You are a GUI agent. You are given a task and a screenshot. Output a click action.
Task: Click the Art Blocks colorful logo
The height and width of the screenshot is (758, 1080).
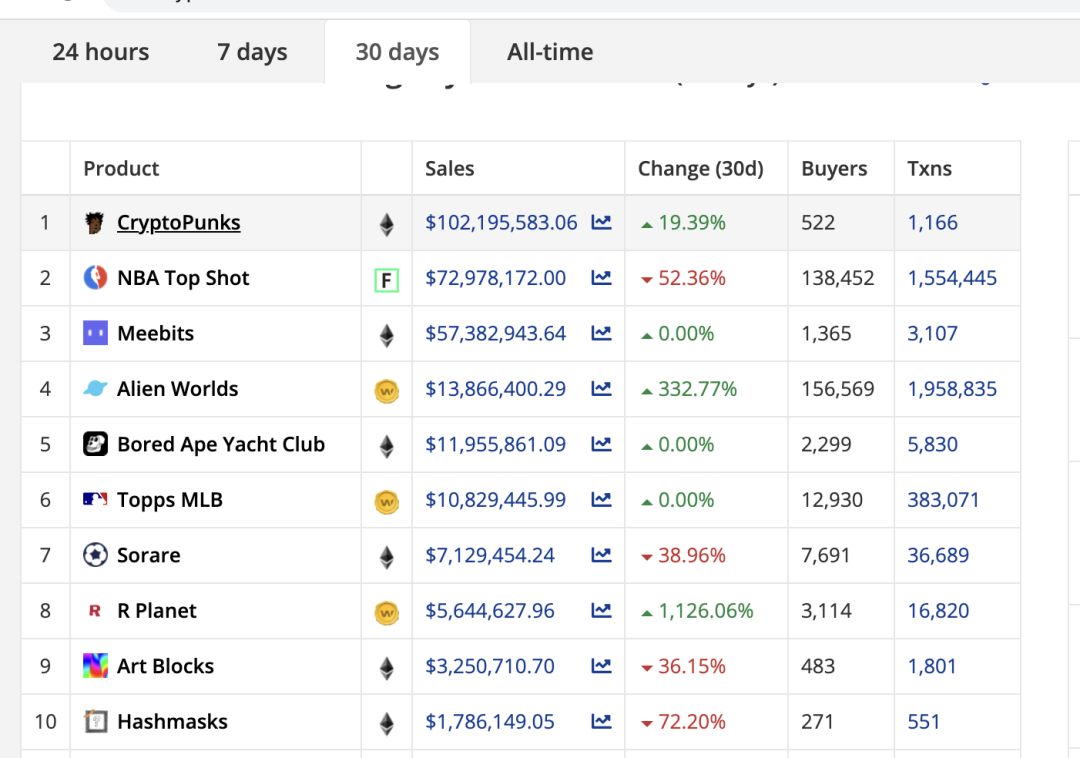pos(95,666)
